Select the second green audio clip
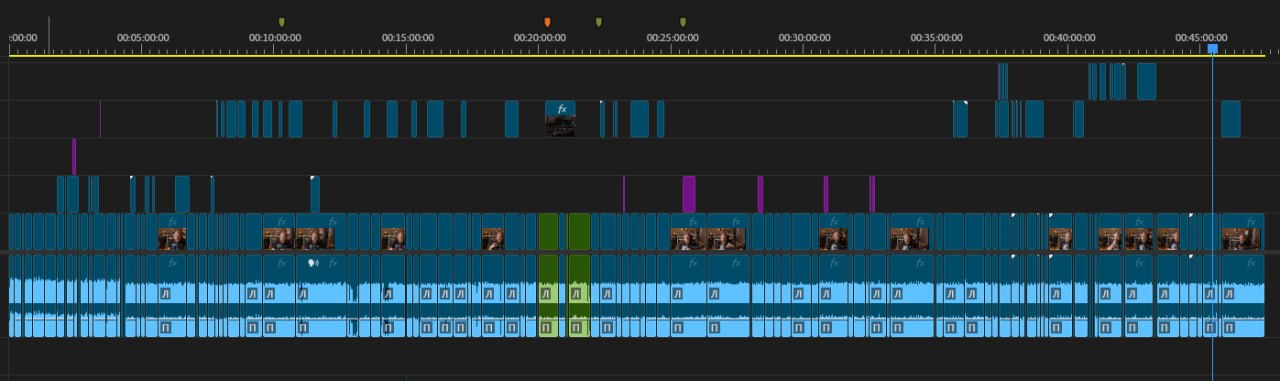1280x381 pixels. [578, 295]
